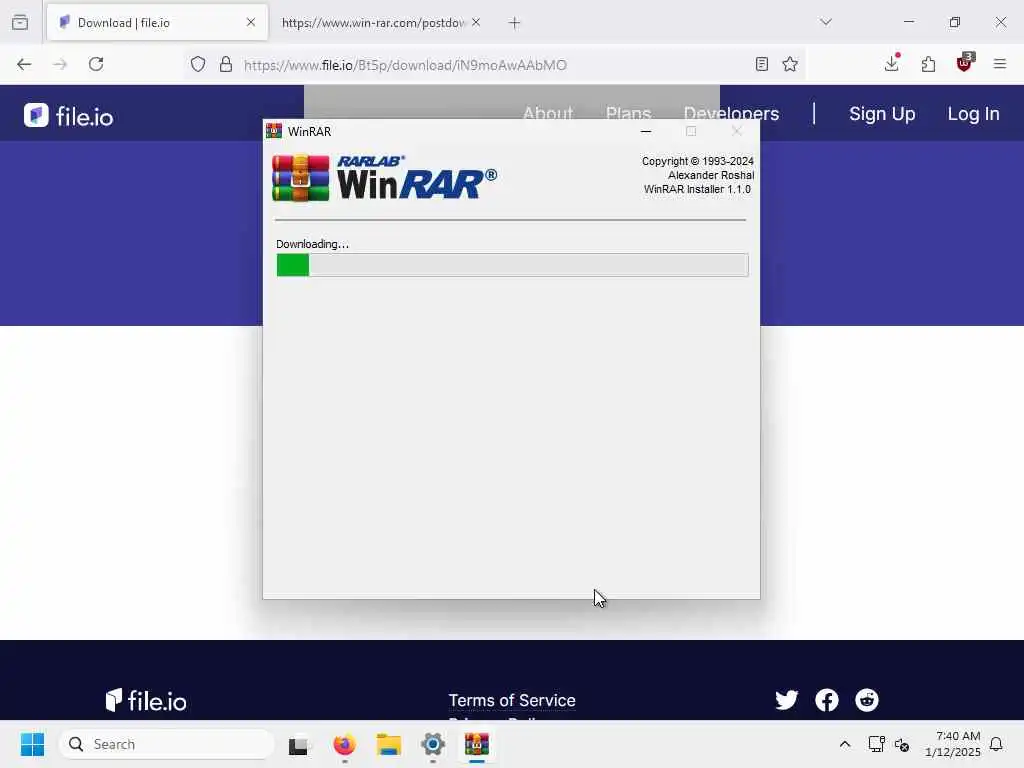The height and width of the screenshot is (768, 1024).
Task: Click the WinRAR taskbar icon
Action: (x=477, y=744)
